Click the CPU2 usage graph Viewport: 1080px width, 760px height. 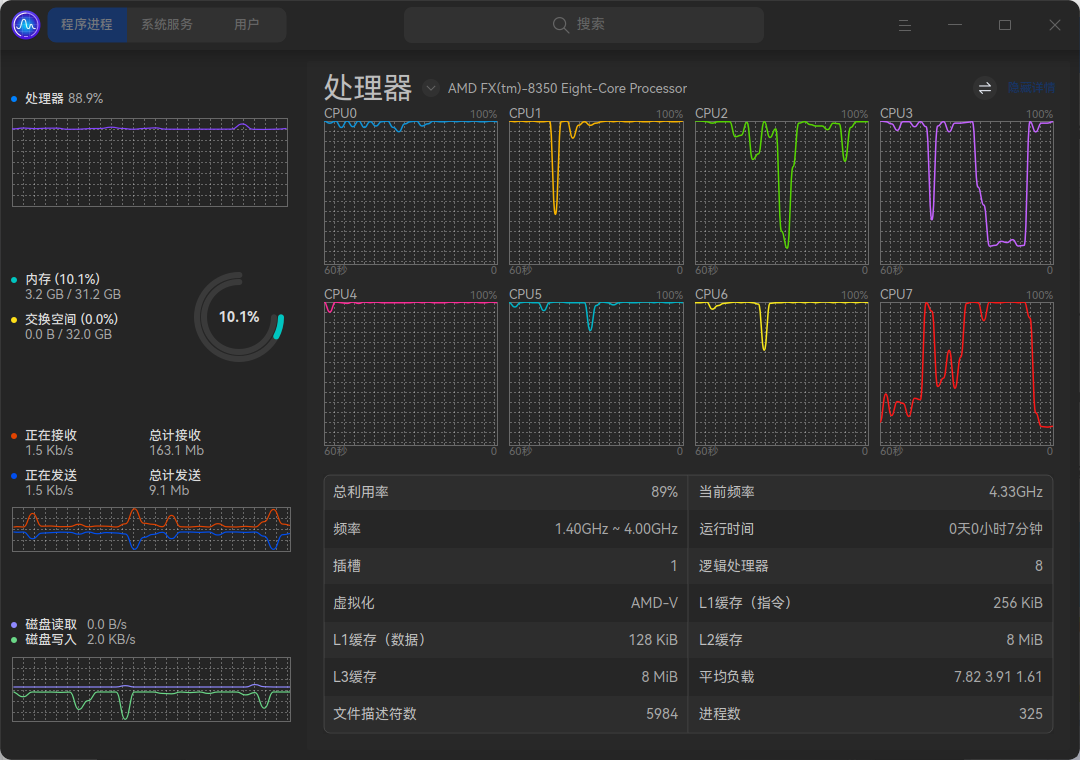point(782,193)
